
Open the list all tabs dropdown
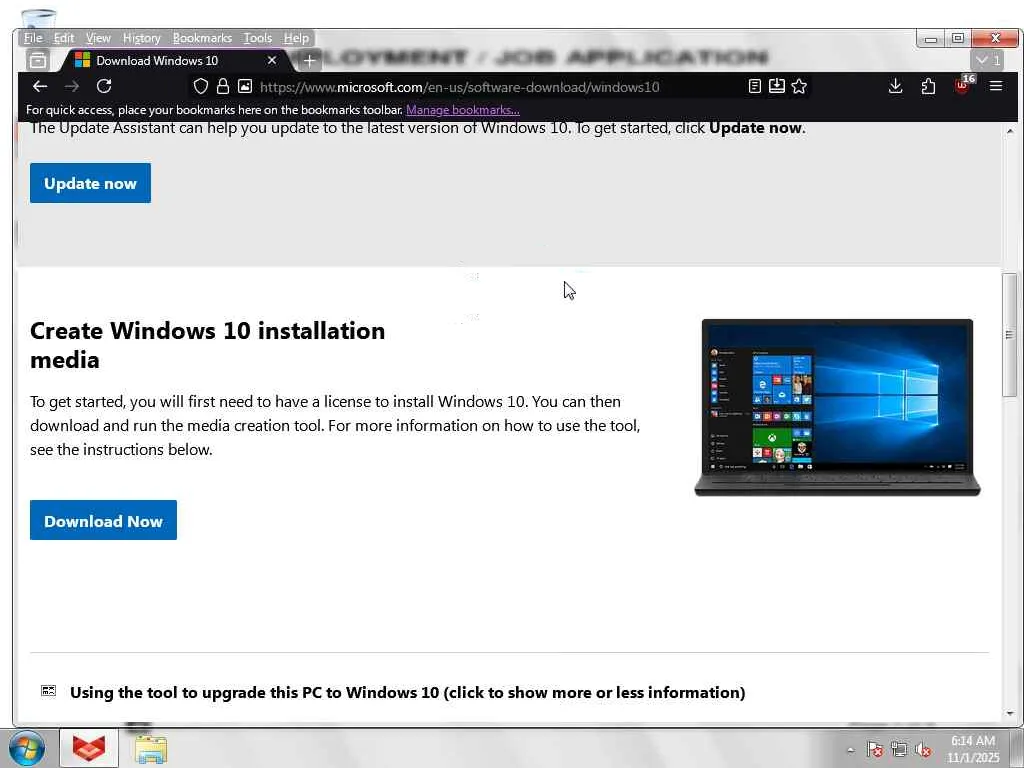[x=988, y=60]
